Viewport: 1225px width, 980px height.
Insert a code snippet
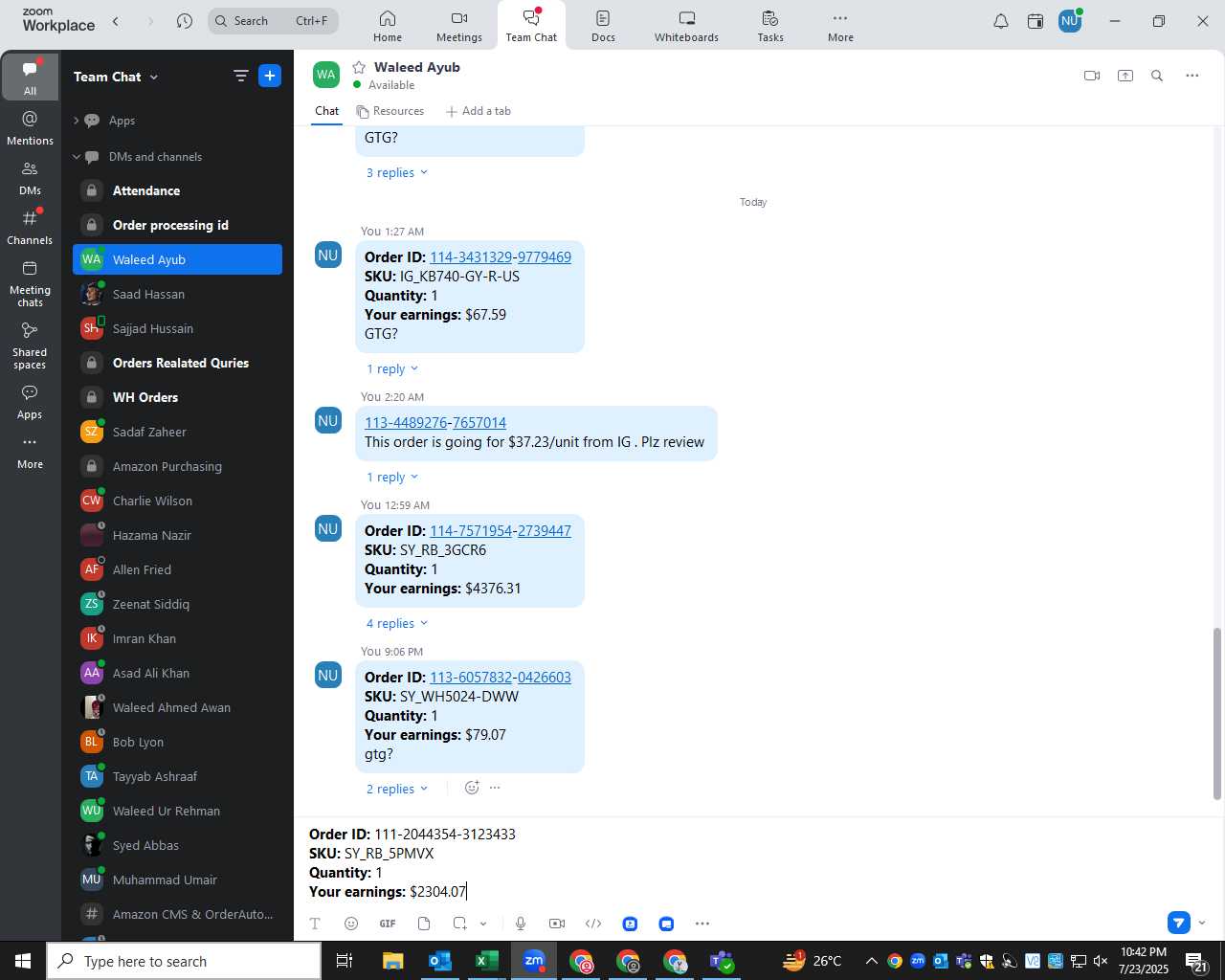pyautogui.click(x=593, y=924)
